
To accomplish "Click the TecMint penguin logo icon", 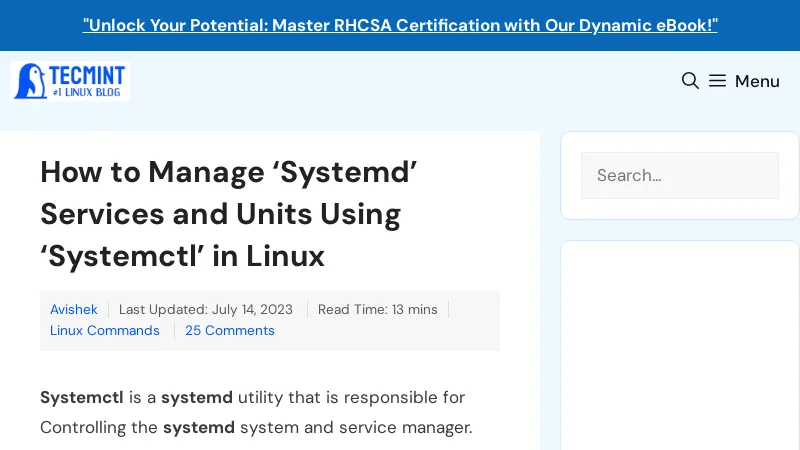I will [30, 81].
